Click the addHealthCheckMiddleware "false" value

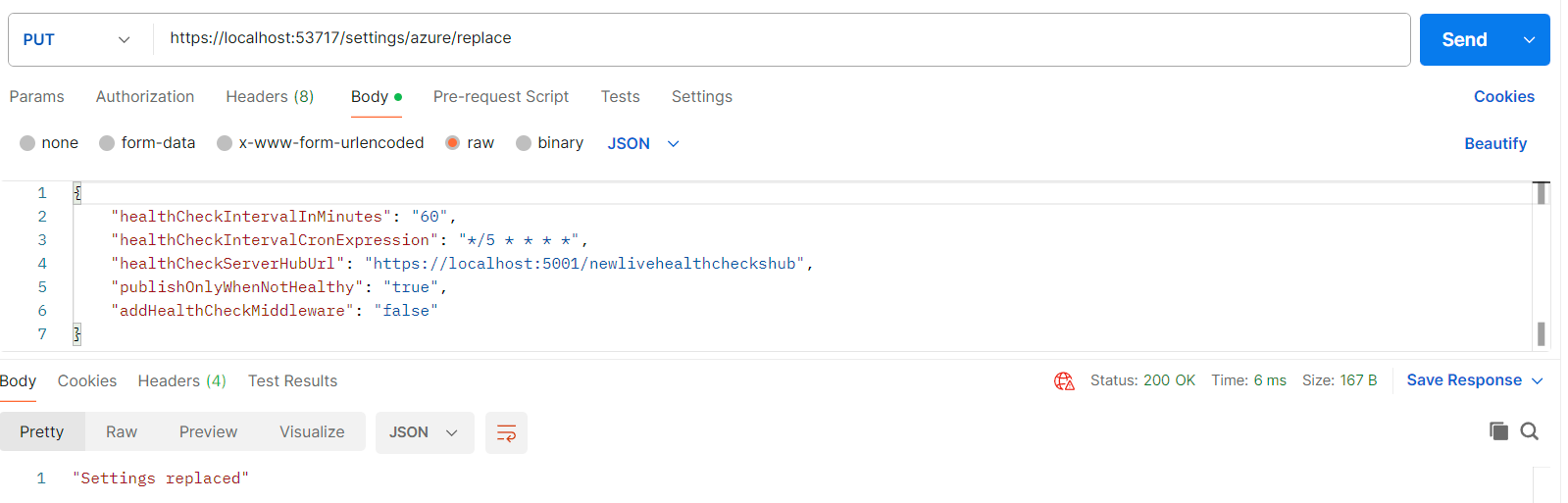coord(406,311)
